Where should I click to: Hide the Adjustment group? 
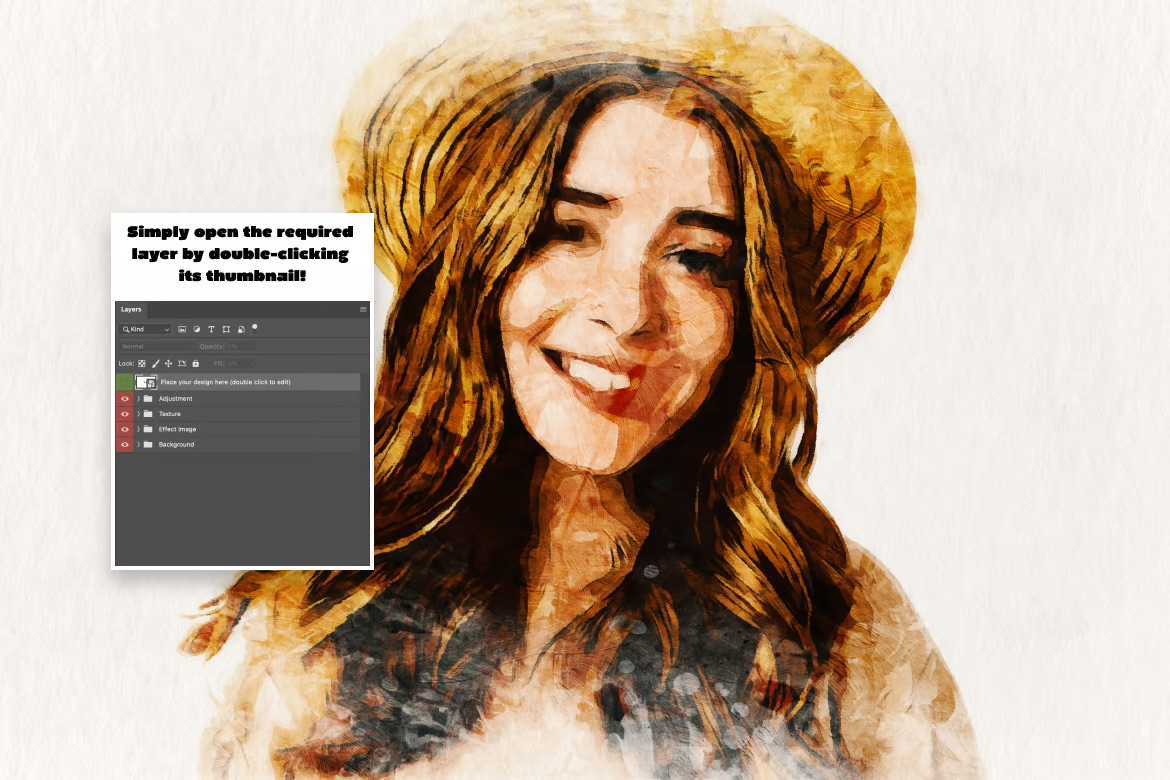pos(124,399)
